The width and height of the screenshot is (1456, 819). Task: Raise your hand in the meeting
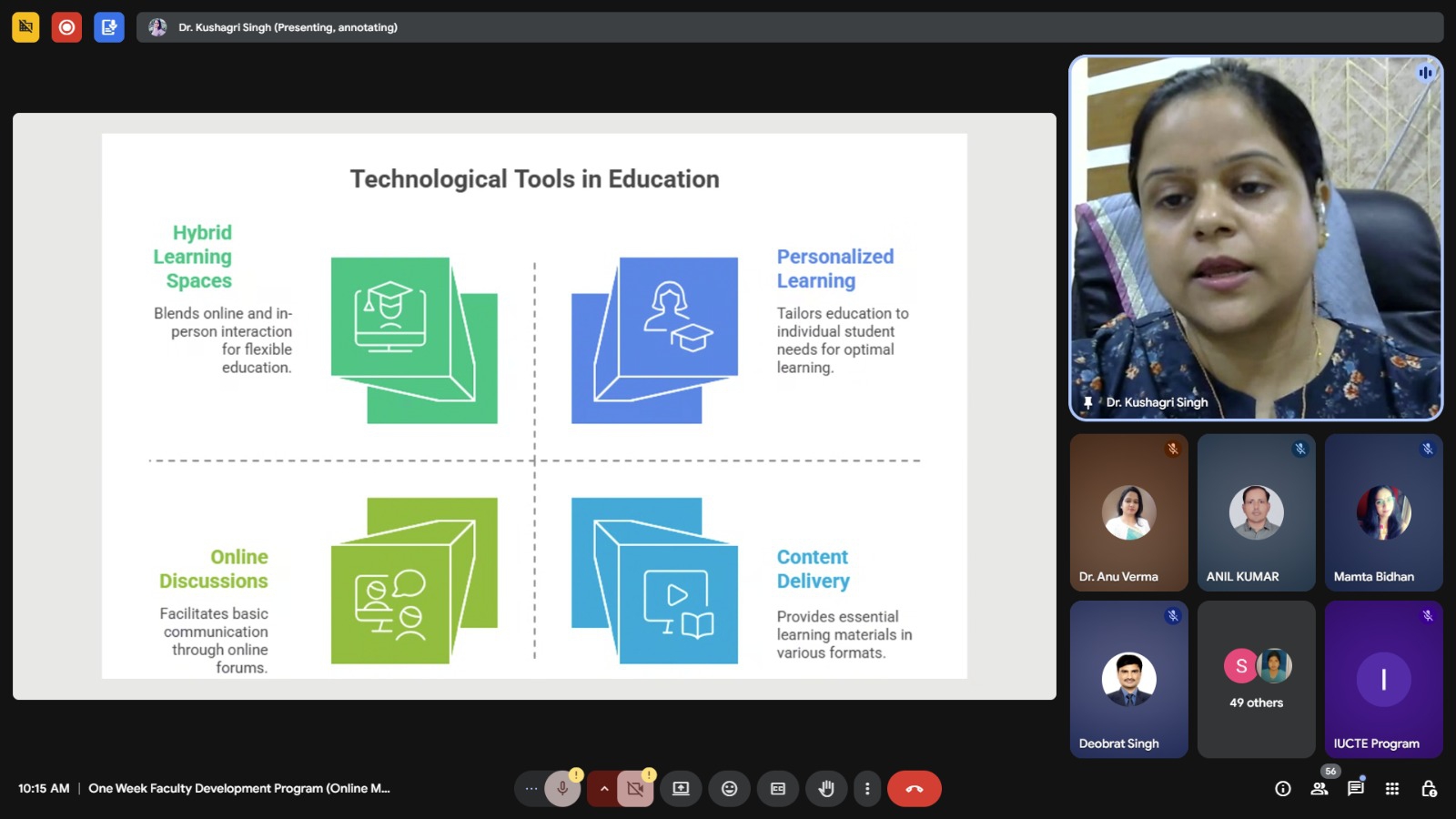click(x=825, y=789)
